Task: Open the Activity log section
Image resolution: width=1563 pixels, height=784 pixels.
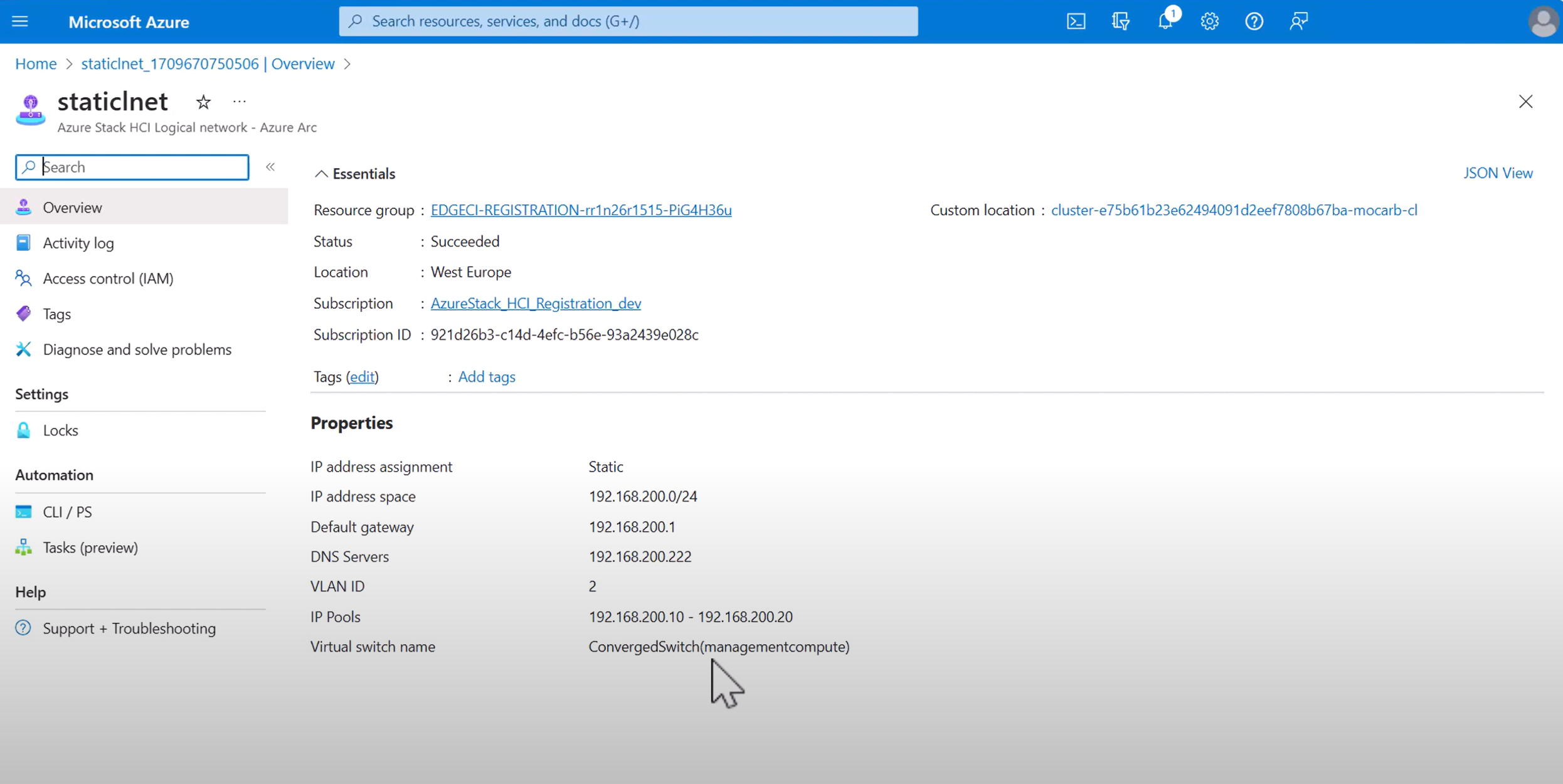Action: coord(78,243)
